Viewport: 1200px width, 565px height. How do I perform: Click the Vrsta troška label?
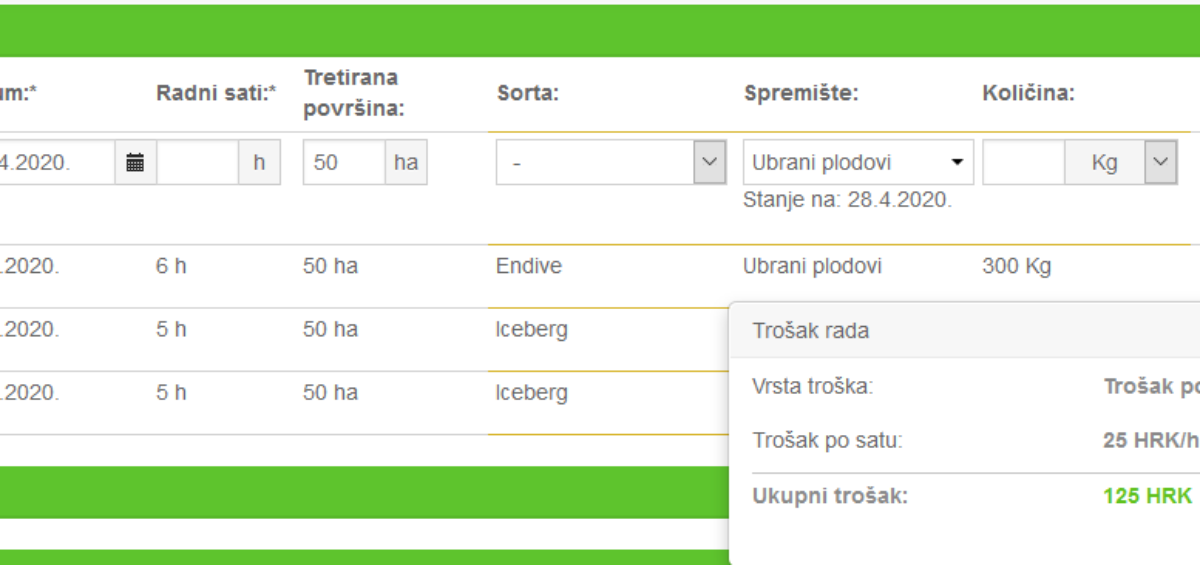click(813, 387)
